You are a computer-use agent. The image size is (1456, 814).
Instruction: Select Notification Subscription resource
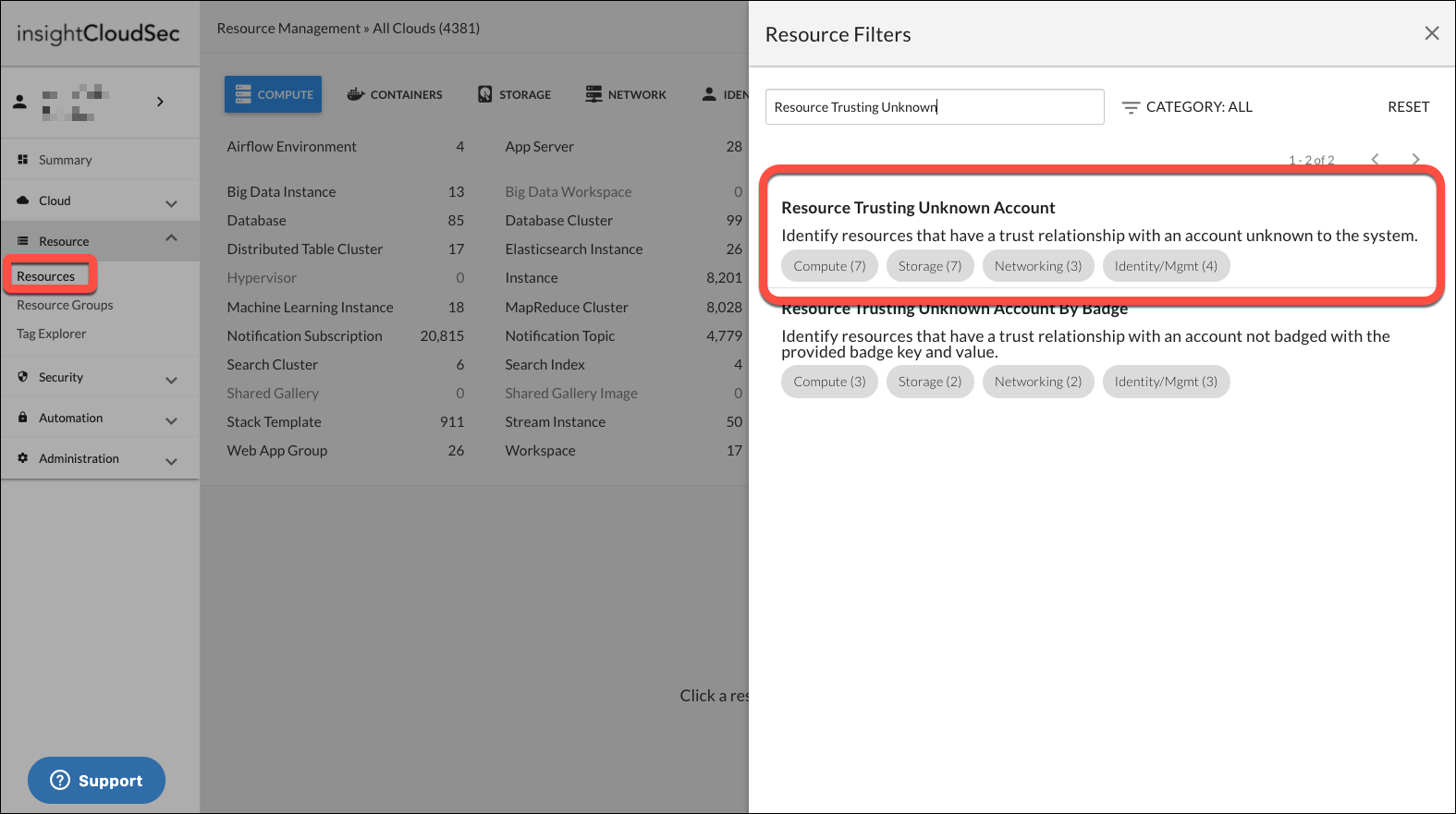click(346, 335)
